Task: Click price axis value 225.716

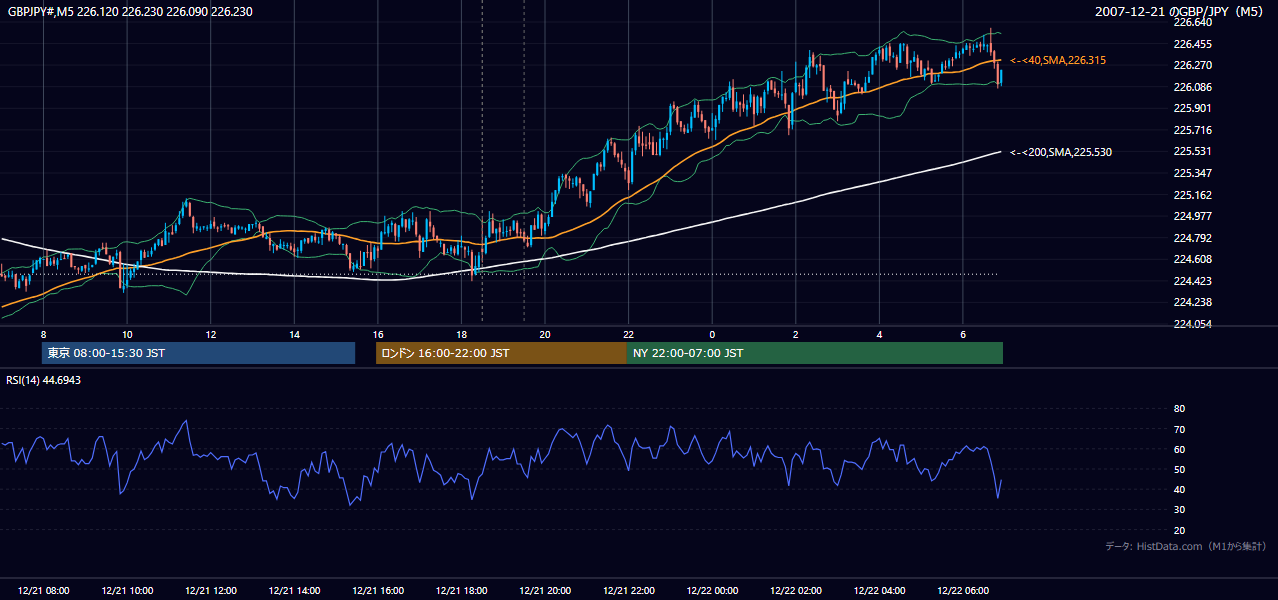Action: (x=1192, y=130)
